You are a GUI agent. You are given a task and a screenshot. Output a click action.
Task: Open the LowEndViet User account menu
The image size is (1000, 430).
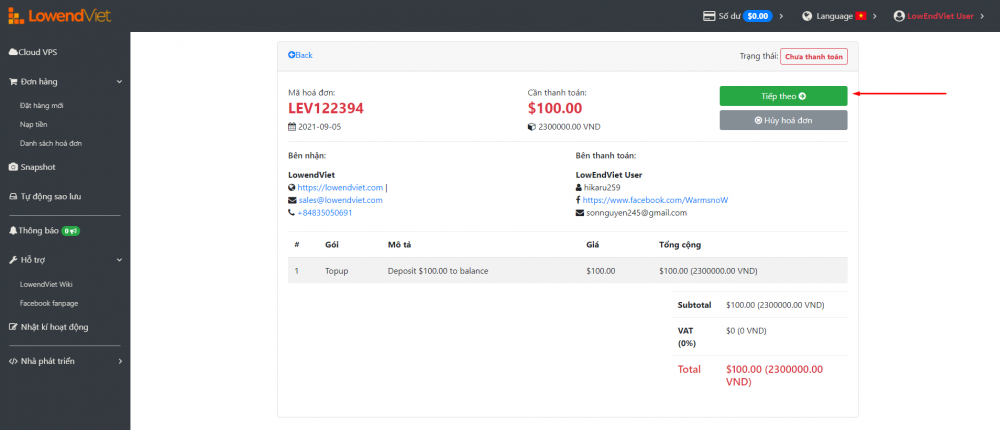tap(940, 16)
